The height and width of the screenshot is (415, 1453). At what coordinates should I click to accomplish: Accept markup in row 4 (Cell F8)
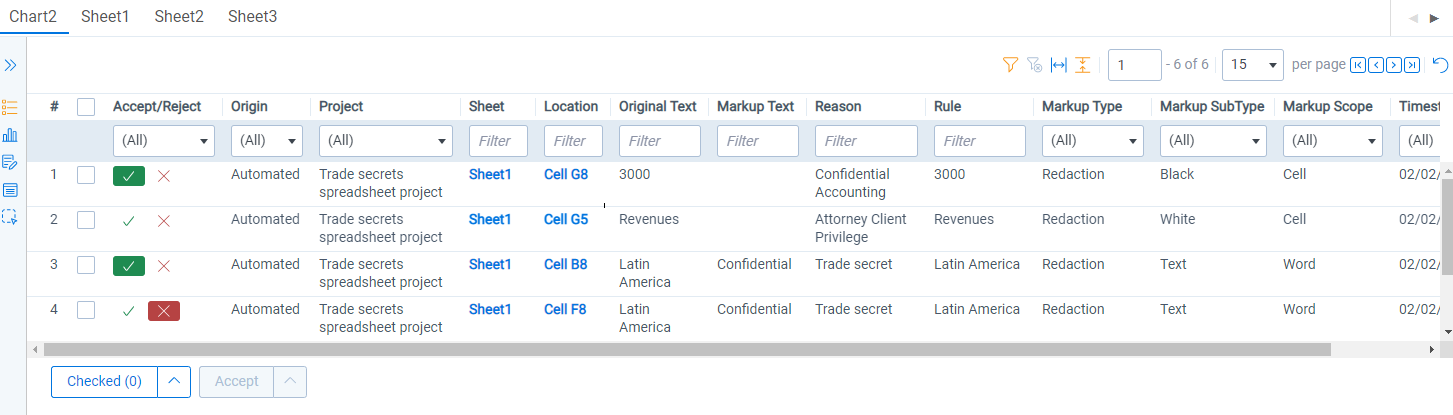pyautogui.click(x=129, y=311)
